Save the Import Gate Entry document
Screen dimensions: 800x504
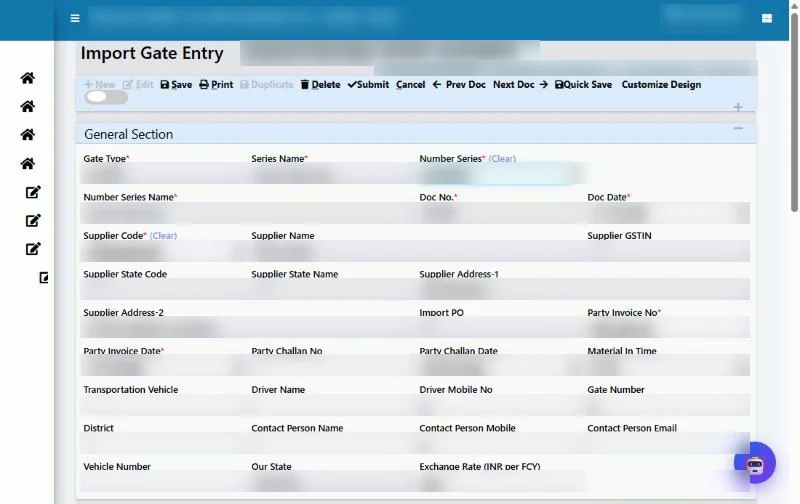click(176, 85)
